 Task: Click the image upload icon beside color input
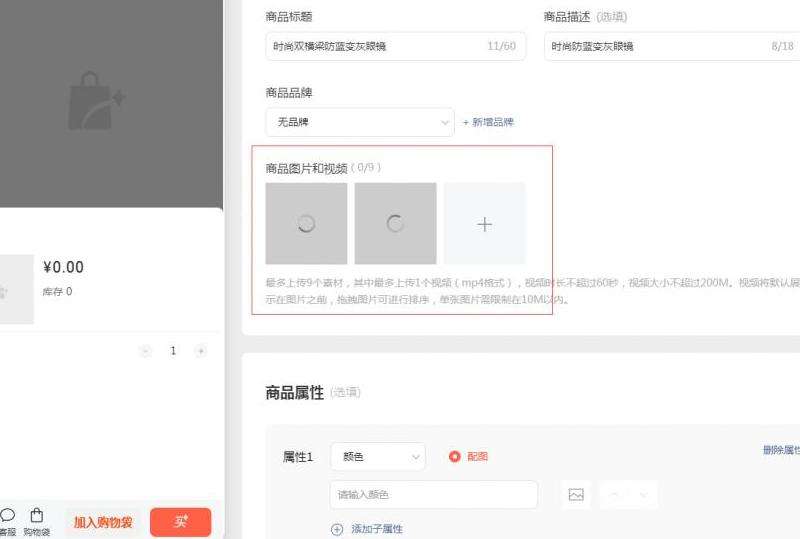click(576, 495)
